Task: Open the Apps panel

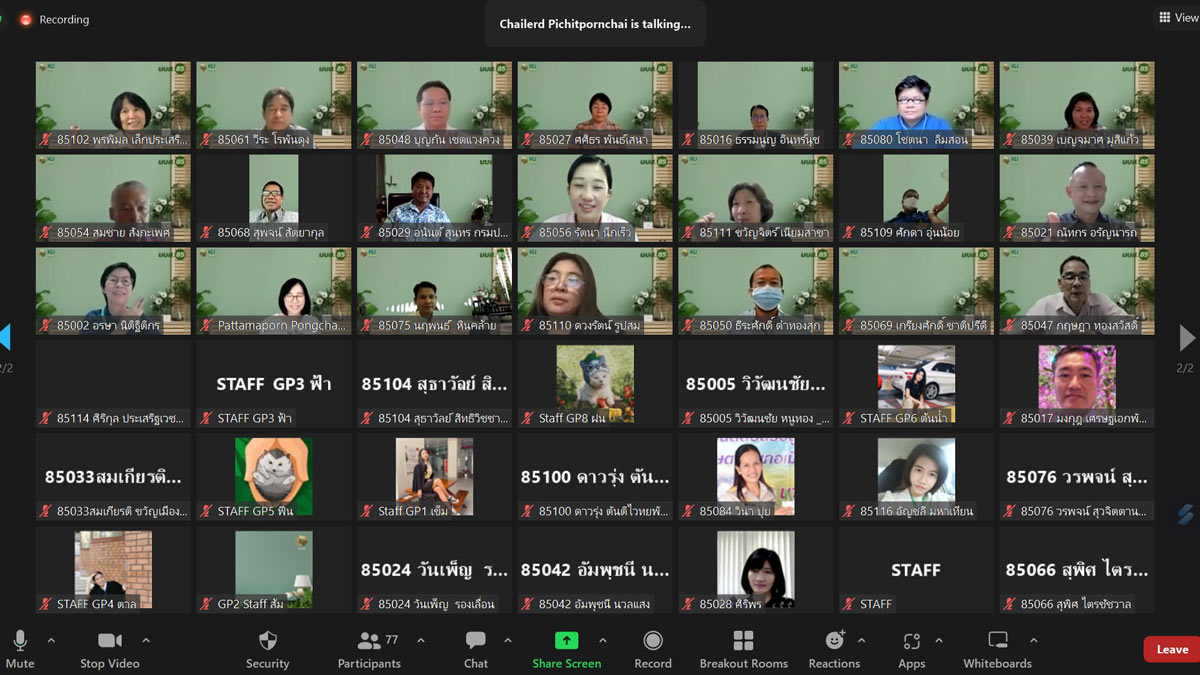Action: pyautogui.click(x=911, y=649)
